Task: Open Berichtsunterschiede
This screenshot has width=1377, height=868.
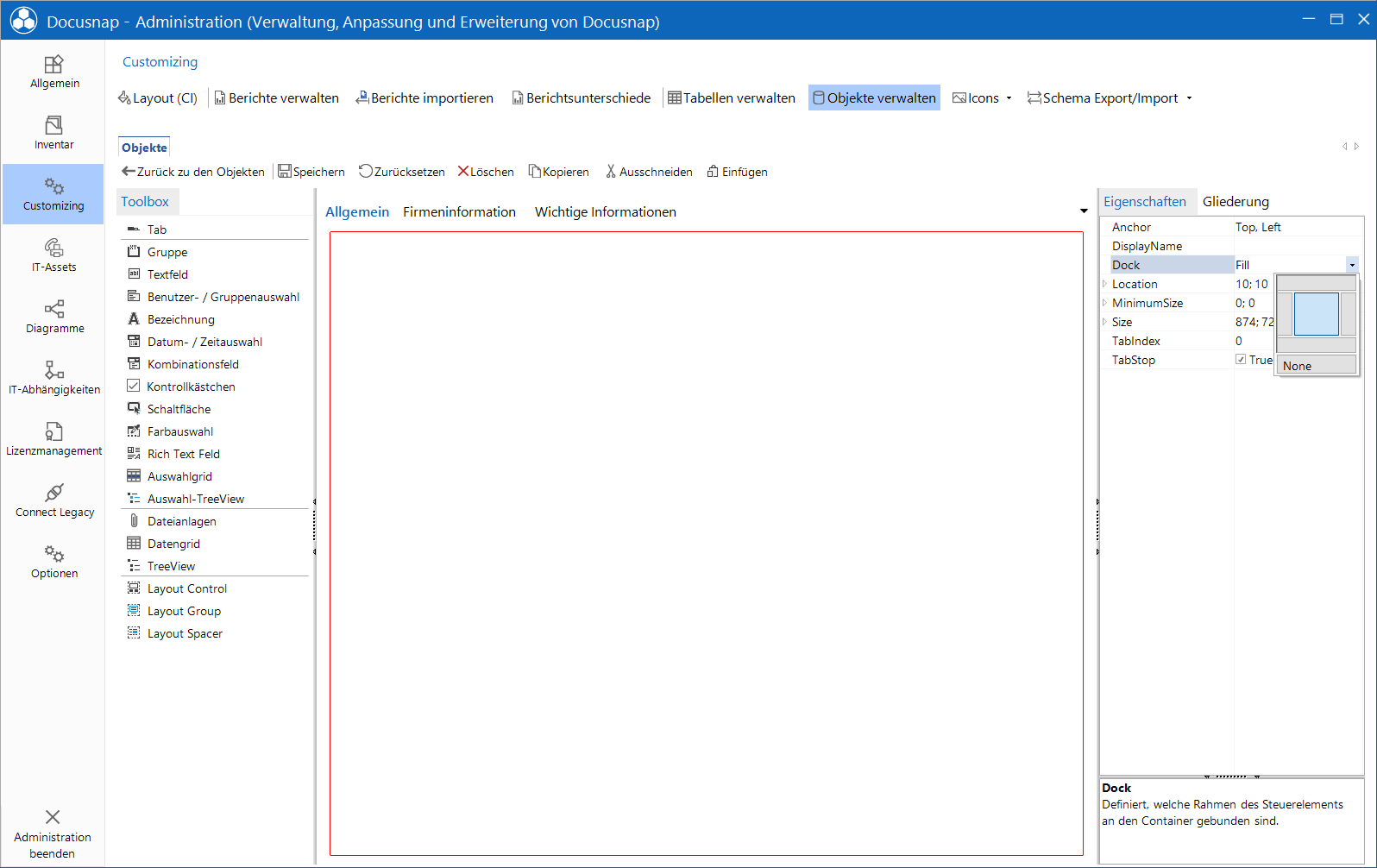Action: tap(582, 98)
